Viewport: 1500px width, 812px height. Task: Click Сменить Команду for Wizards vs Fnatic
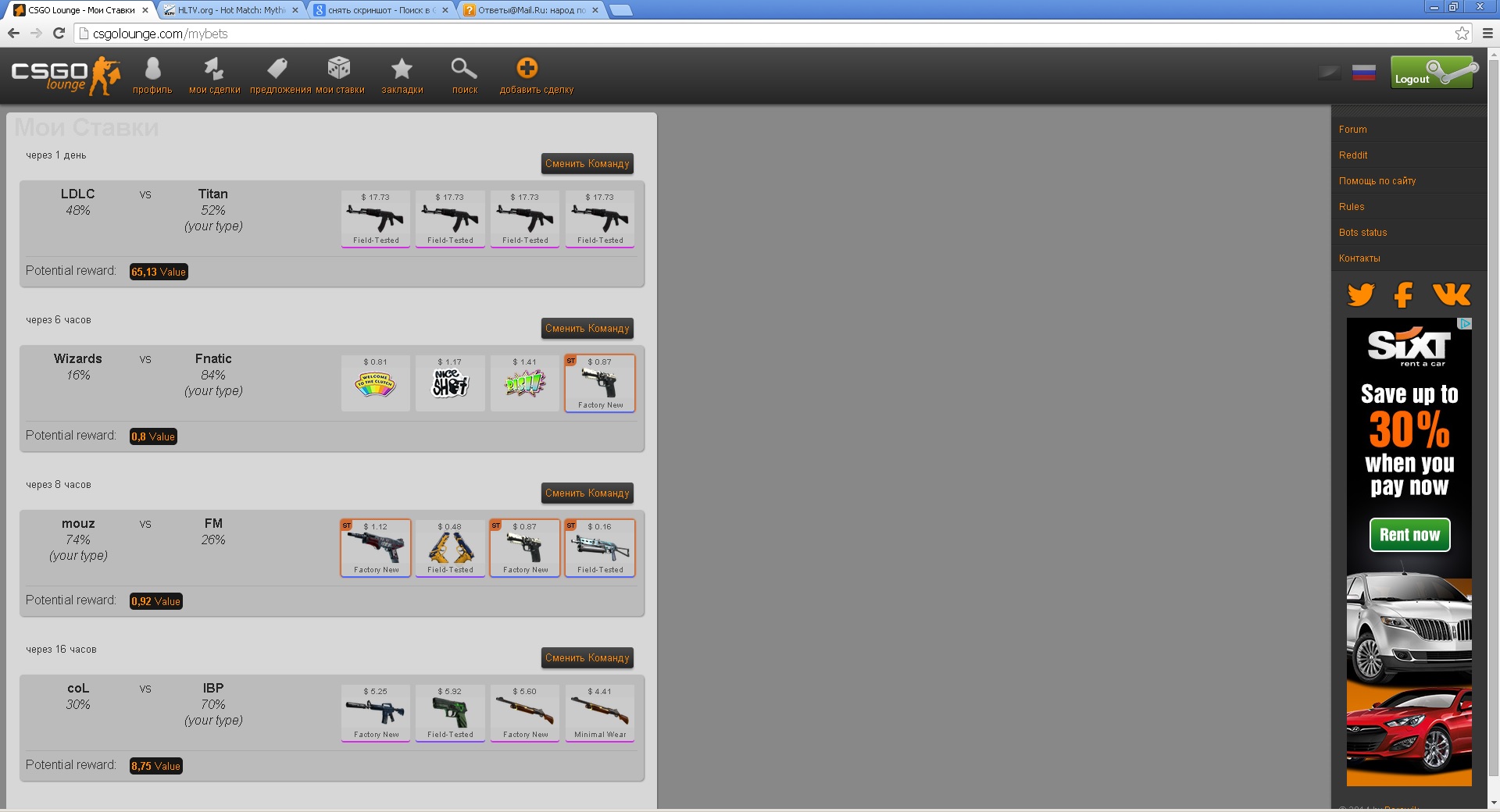click(x=587, y=329)
